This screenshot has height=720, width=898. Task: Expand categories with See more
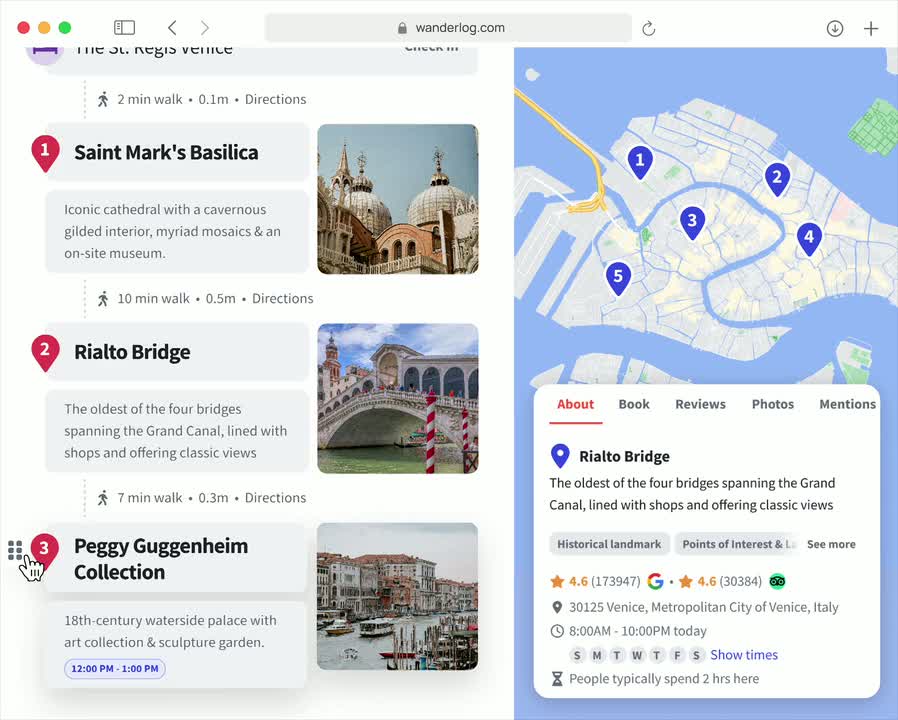click(x=831, y=544)
